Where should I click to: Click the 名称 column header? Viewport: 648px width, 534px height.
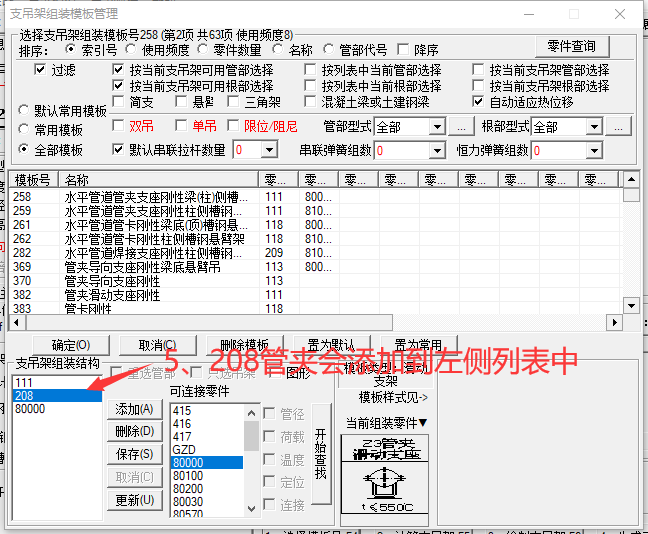pos(158,180)
